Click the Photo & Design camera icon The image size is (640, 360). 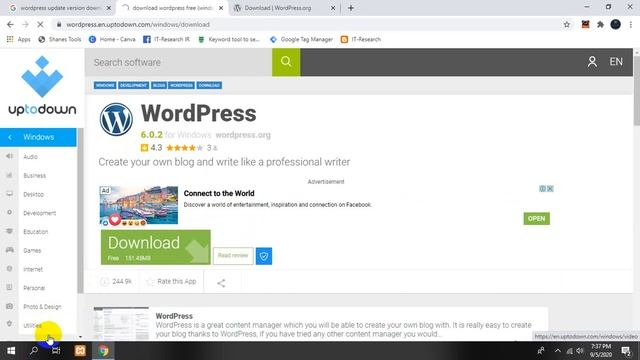click(x=9, y=306)
